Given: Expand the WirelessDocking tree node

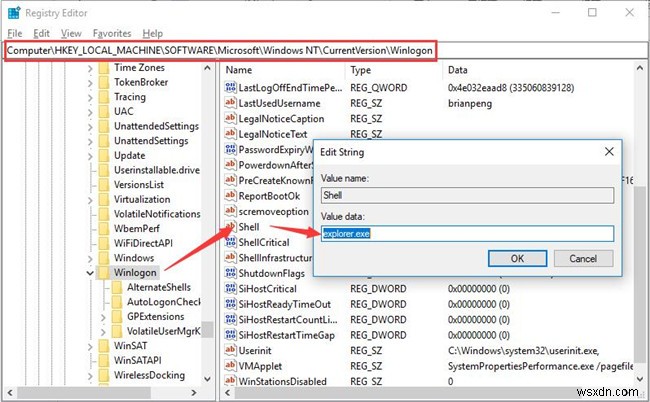Looking at the screenshot, I should point(90,375).
